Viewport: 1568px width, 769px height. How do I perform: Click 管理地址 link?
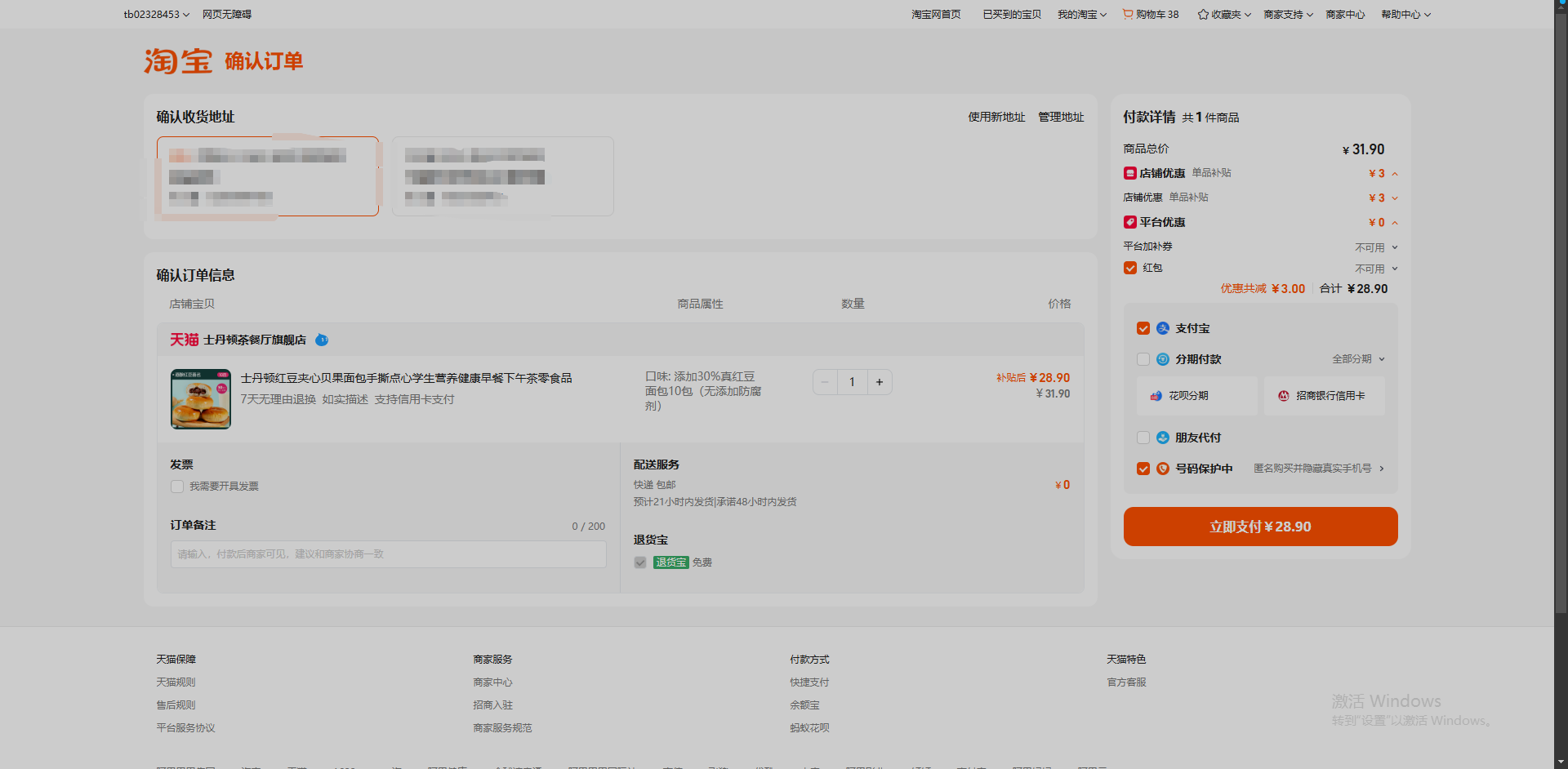(1061, 117)
